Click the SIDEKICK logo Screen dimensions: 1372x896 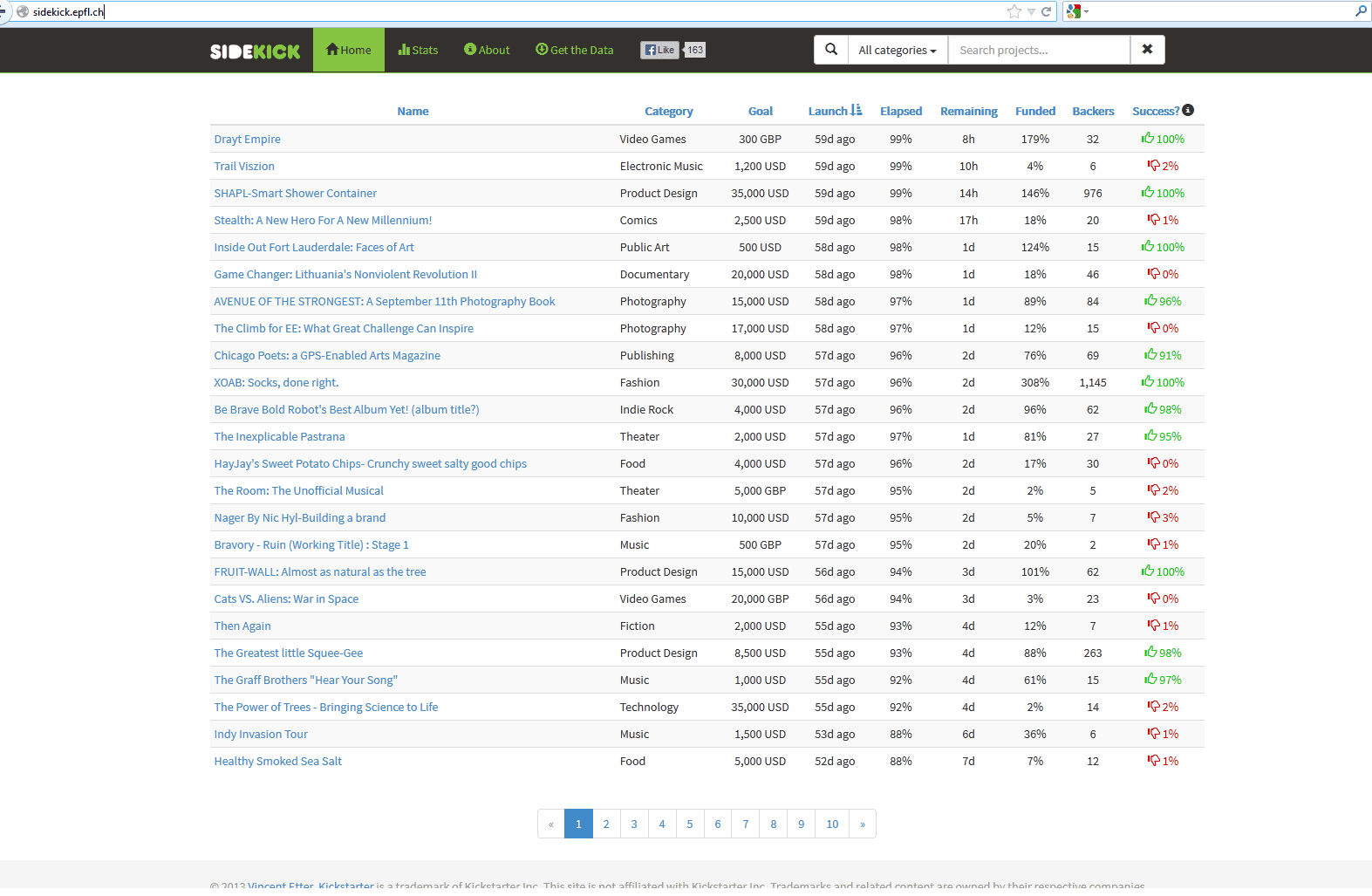point(255,51)
